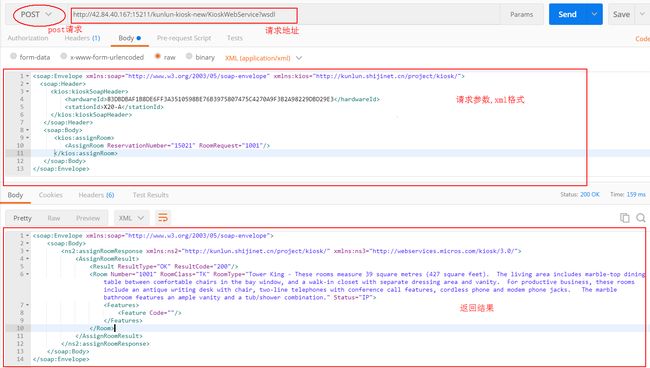This screenshot has width=650, height=368.
Task: Select the raw body type
Action: (x=165, y=57)
